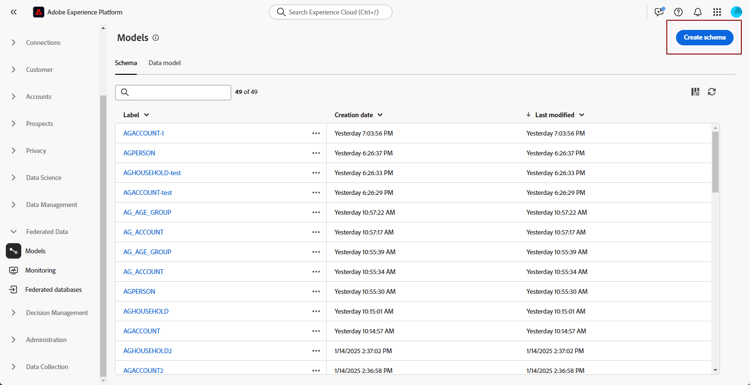The width and height of the screenshot is (750, 385).
Task: Collapse the Federated Data section
Action: 39,231
